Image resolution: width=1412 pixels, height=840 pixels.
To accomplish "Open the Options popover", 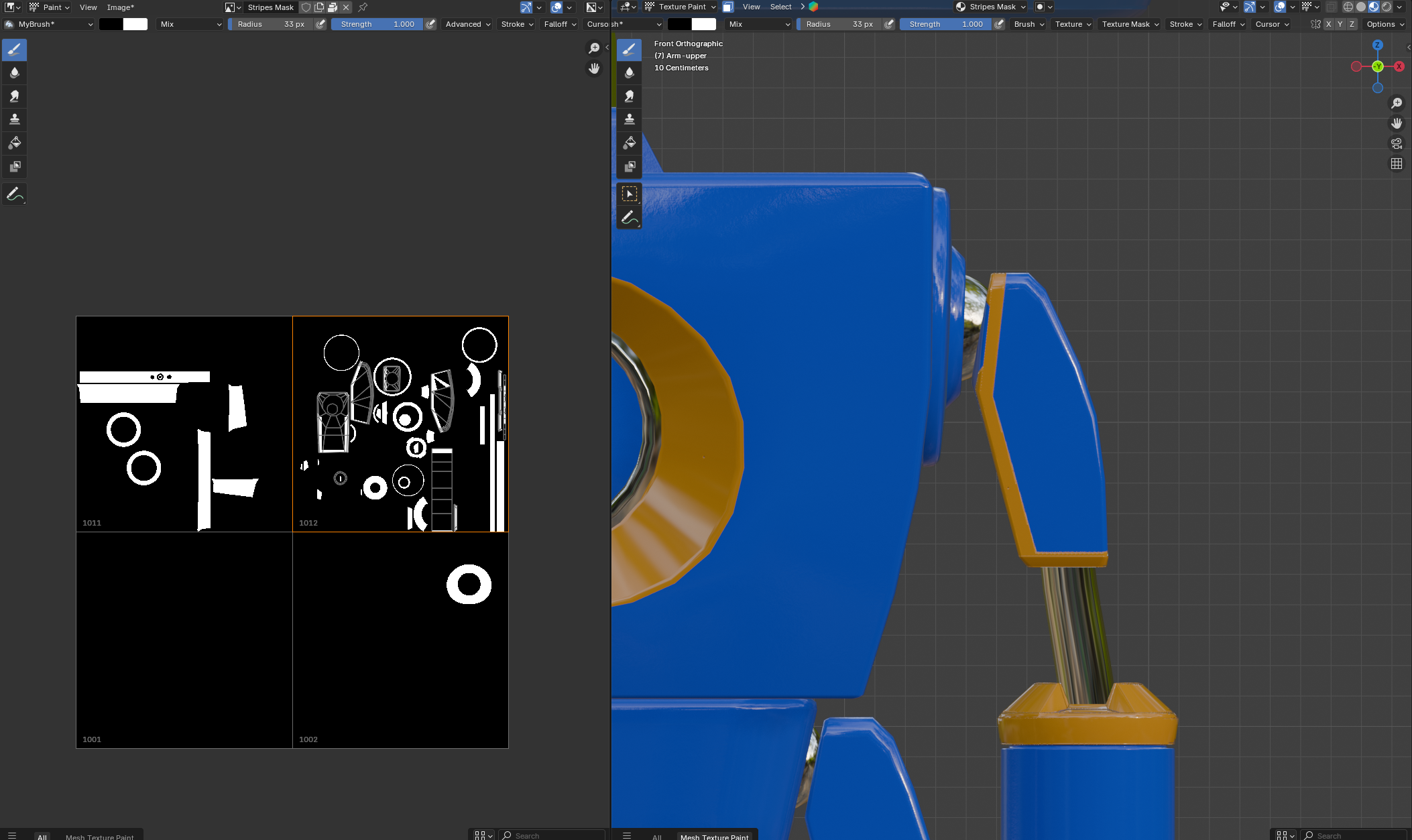I will coord(1385,24).
